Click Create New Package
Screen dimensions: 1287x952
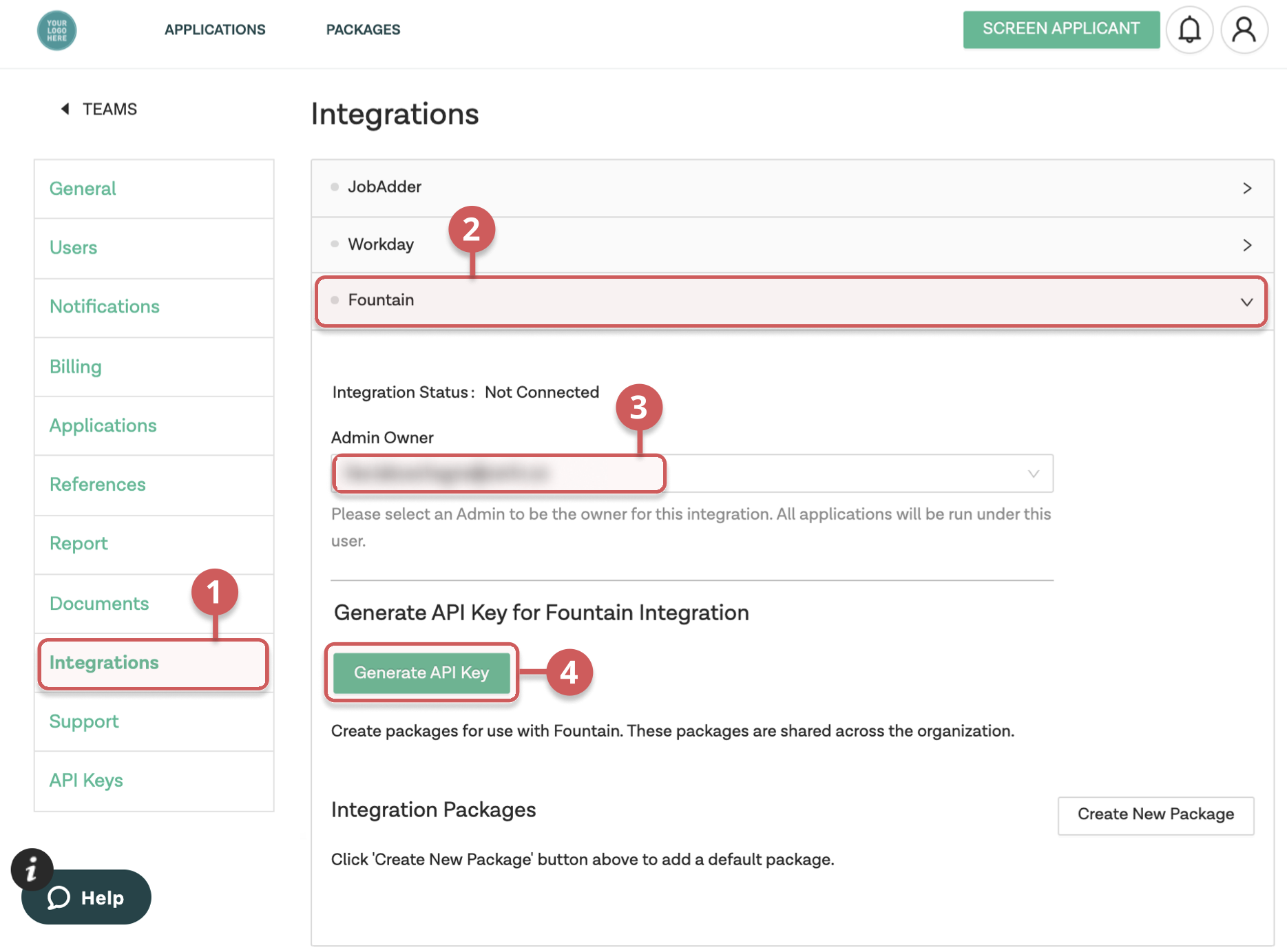pos(1155,814)
